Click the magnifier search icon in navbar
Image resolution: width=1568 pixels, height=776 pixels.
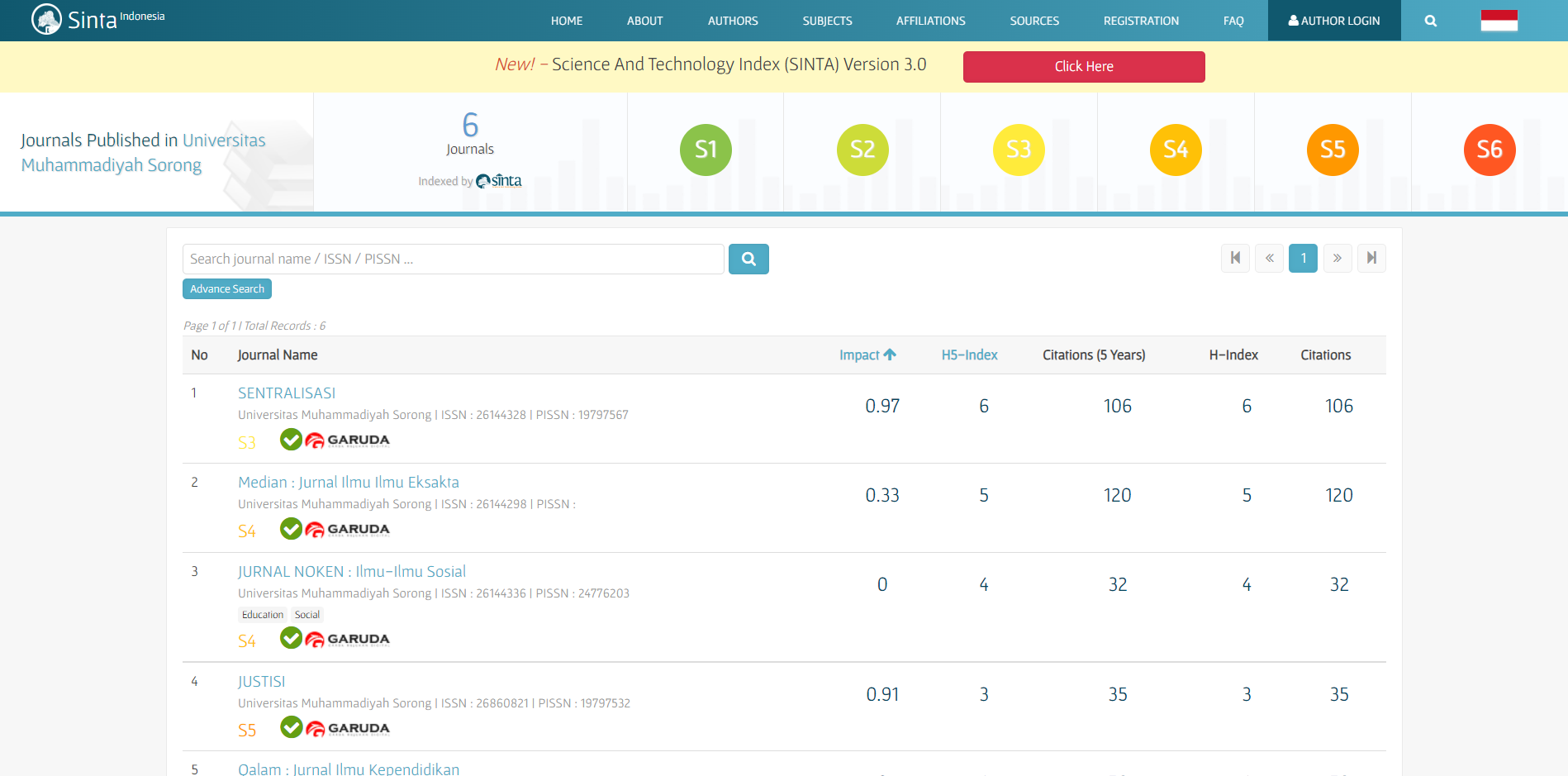coord(1430,21)
